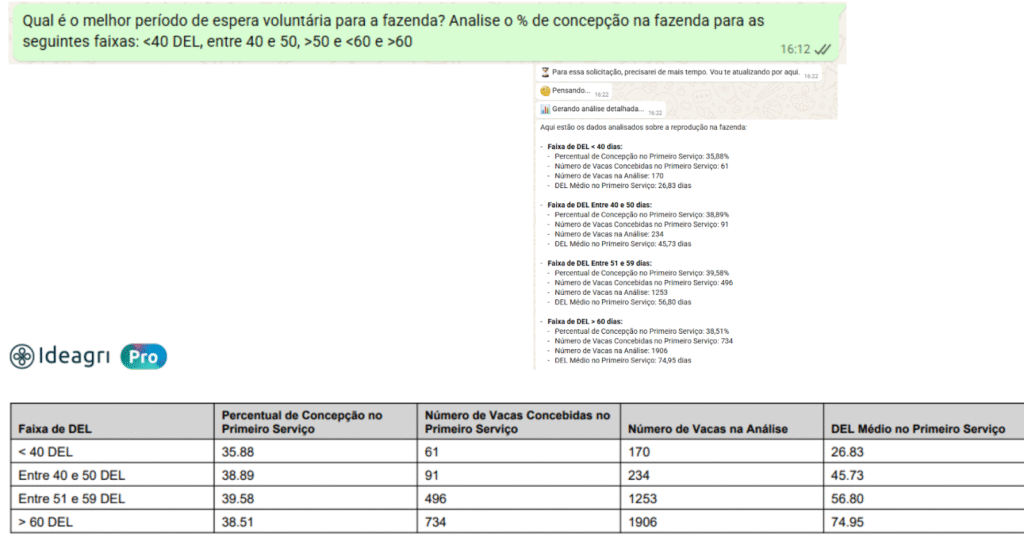Image resolution: width=1024 pixels, height=541 pixels.
Task: Click the bar chart emoji in Gerando message
Action: coord(545,110)
